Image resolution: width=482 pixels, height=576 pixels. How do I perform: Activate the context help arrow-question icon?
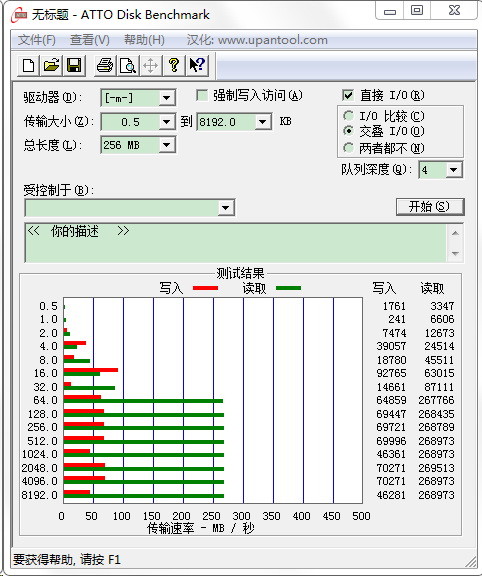[197, 66]
